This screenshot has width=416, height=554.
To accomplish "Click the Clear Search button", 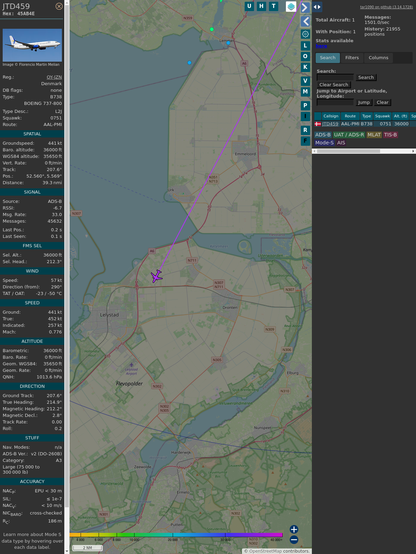I will (x=334, y=85).
